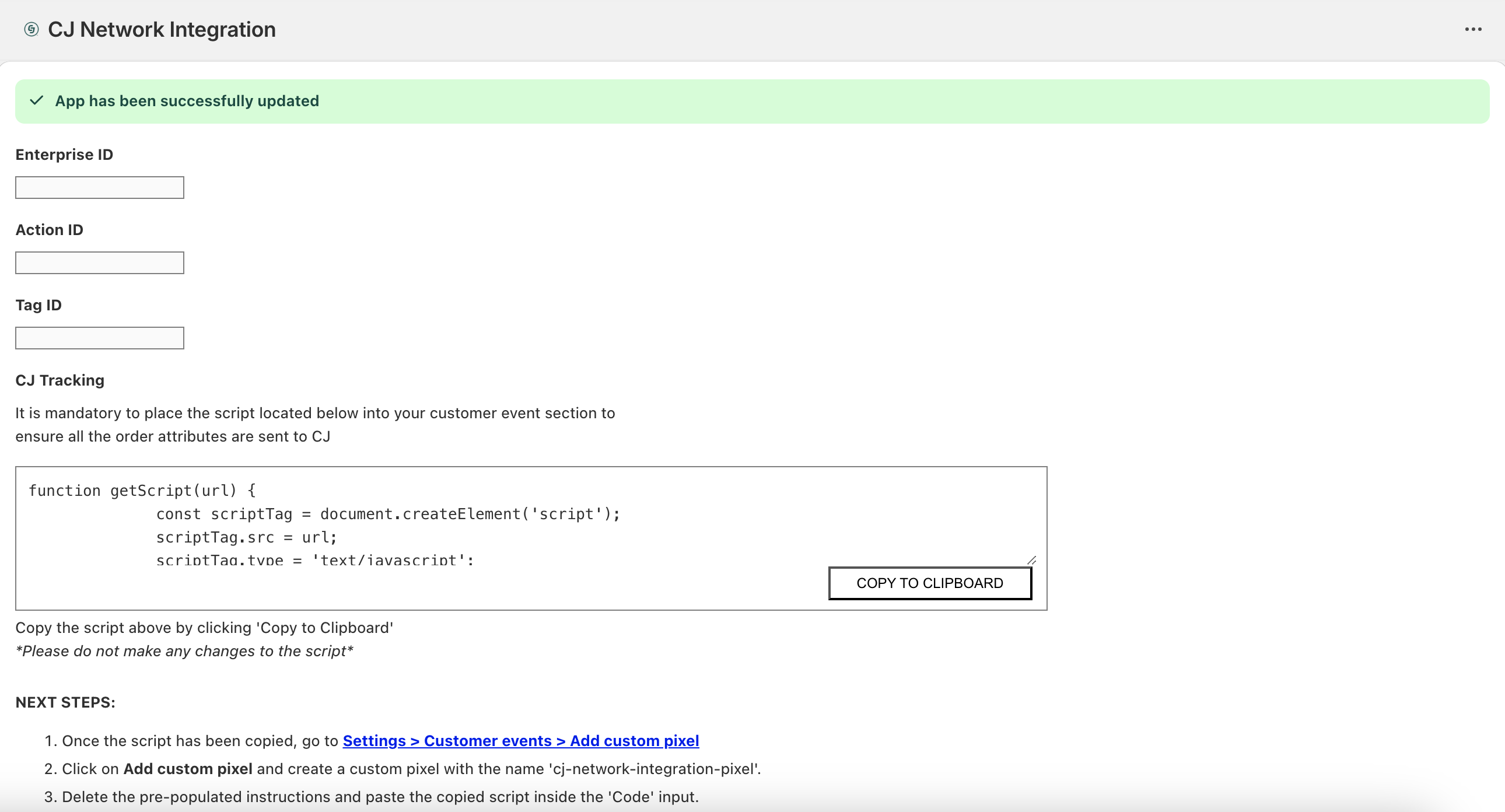Click the 'Copy the script above' instruction text
This screenshot has width=1505, height=812.
(x=205, y=628)
